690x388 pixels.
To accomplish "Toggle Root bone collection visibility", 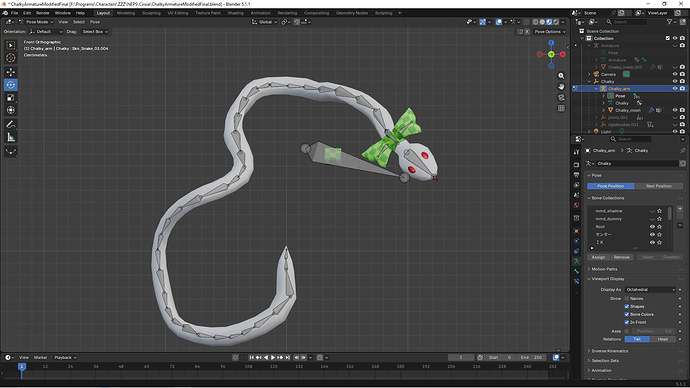I will 652,227.
